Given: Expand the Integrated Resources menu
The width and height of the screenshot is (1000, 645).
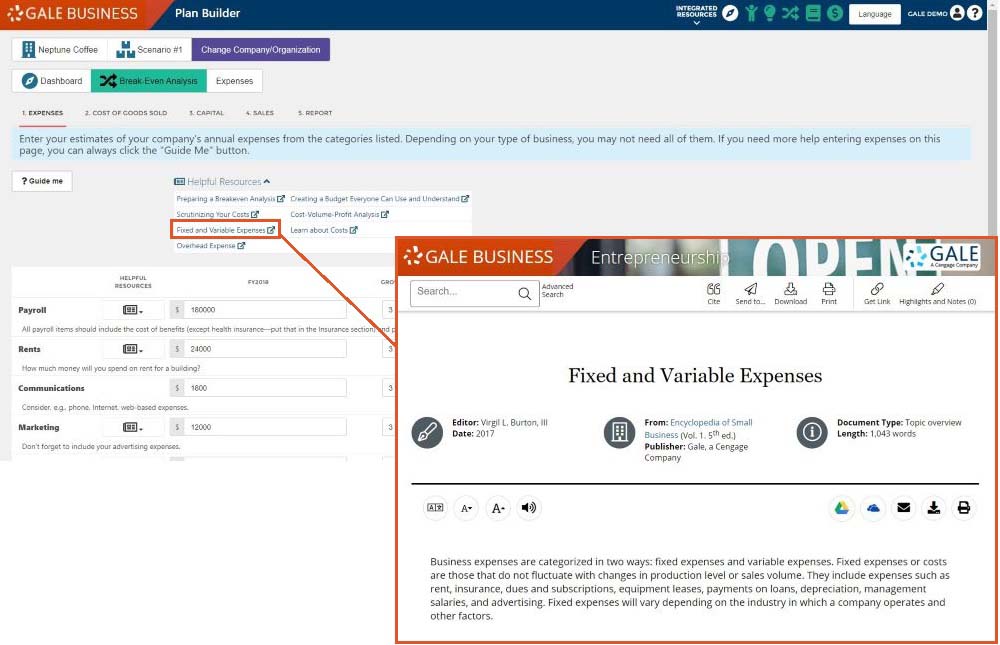Looking at the screenshot, I should tap(696, 15).
